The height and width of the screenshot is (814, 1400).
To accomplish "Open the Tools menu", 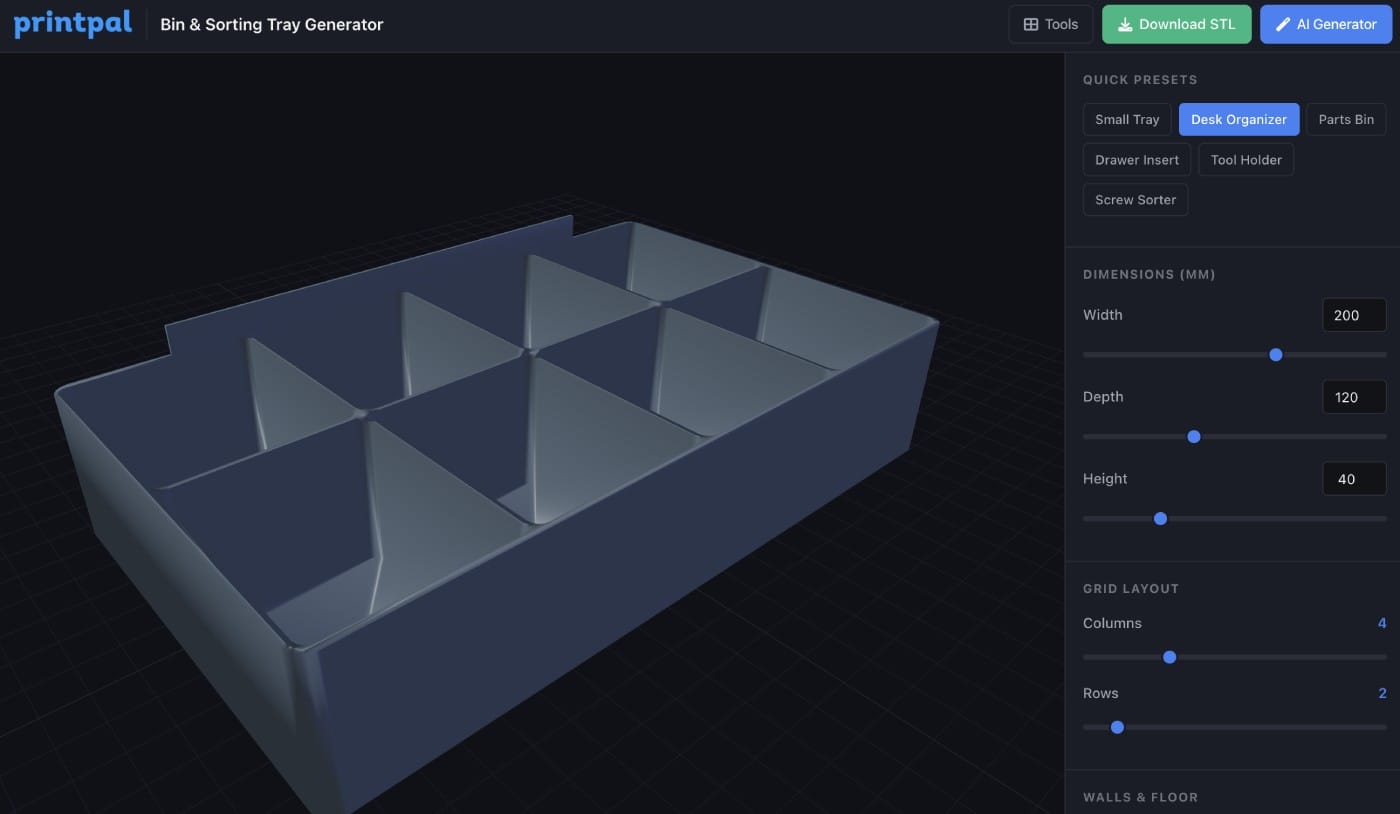I will pos(1050,24).
